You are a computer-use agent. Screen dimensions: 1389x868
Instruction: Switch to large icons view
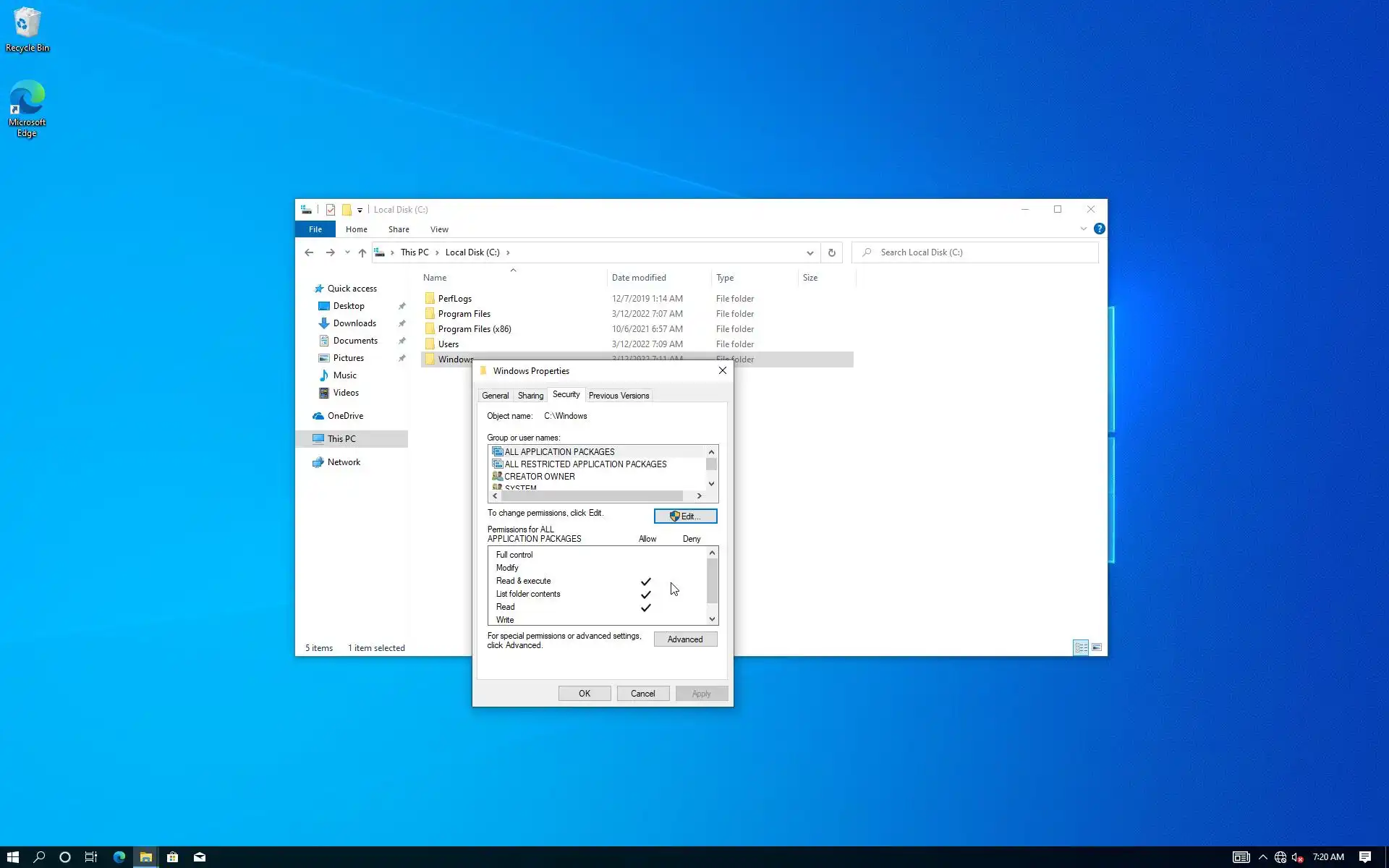[1097, 647]
